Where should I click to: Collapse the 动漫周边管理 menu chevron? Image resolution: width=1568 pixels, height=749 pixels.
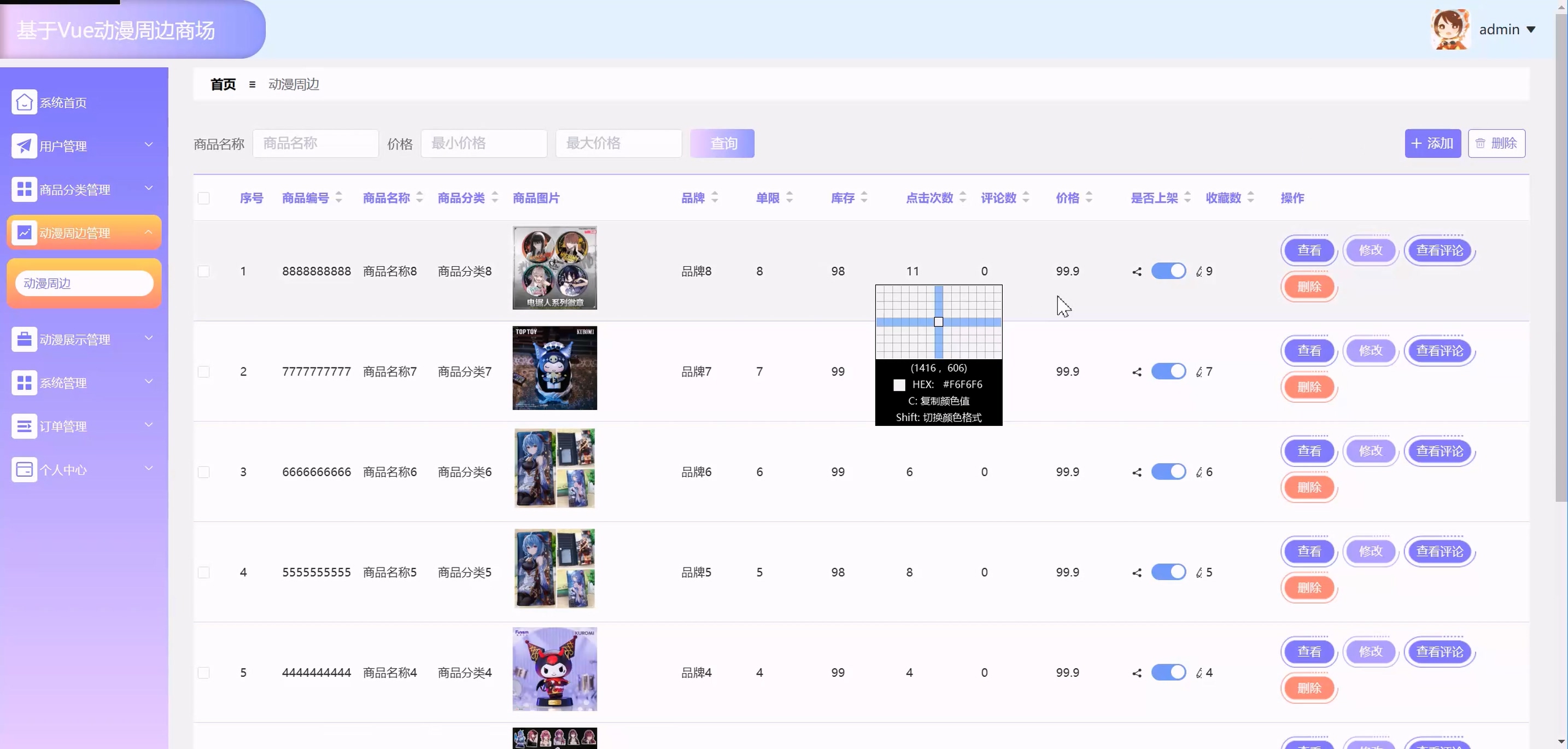[x=149, y=232]
